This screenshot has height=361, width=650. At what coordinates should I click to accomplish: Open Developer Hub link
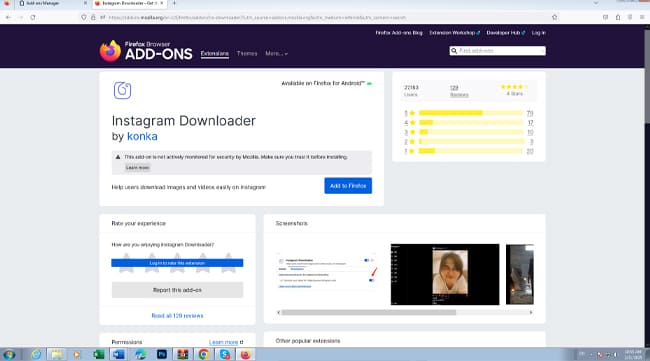point(506,33)
